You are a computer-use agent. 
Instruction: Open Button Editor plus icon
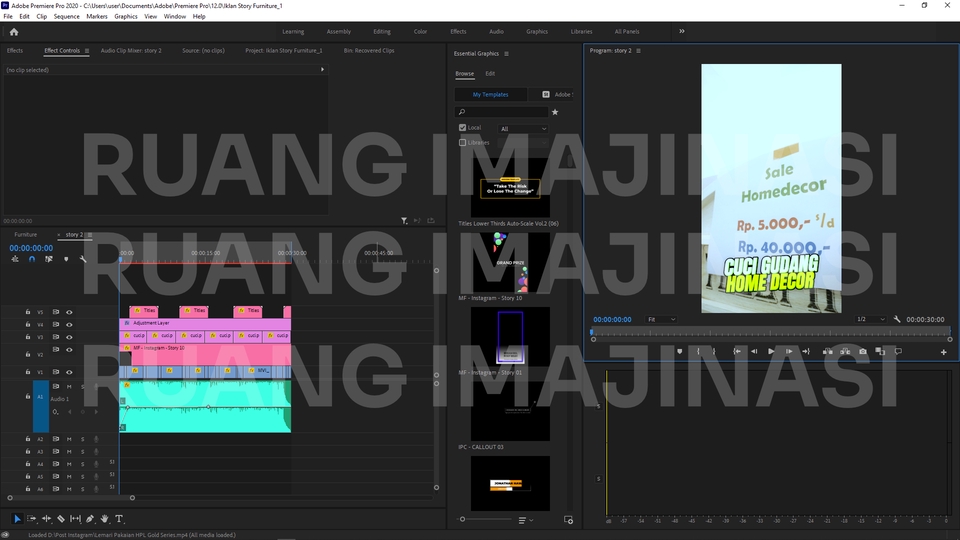[943, 352]
